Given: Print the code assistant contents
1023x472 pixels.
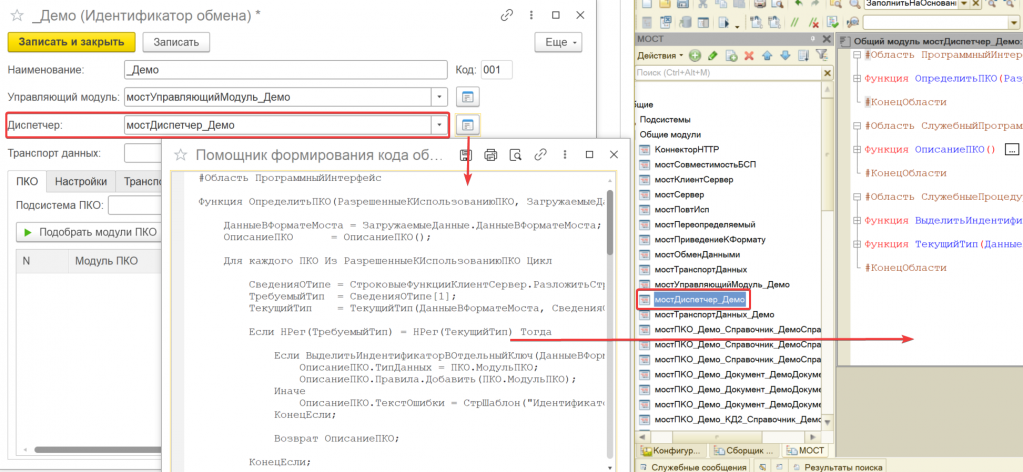Looking at the screenshot, I should click(x=491, y=155).
